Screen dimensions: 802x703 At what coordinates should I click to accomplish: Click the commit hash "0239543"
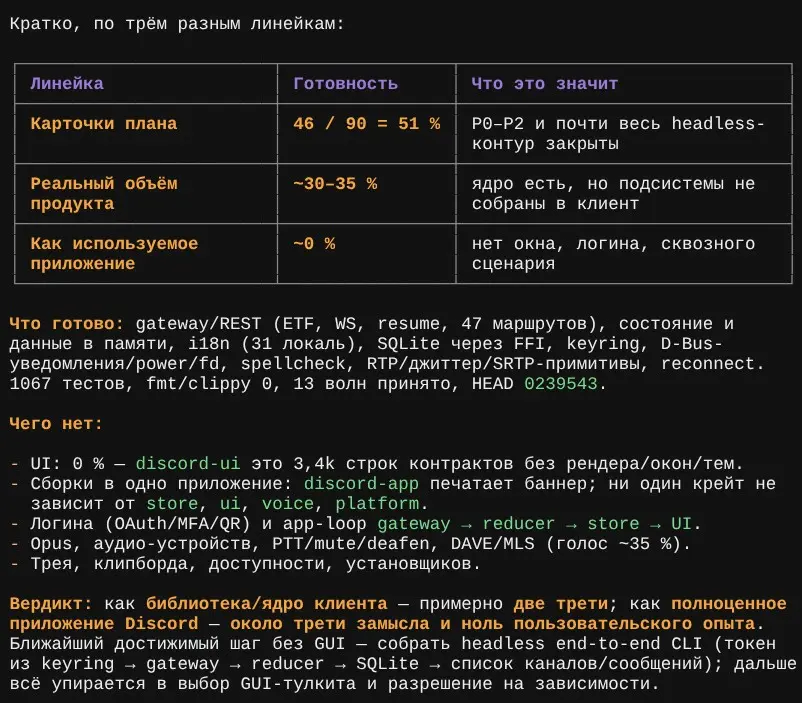pos(561,383)
